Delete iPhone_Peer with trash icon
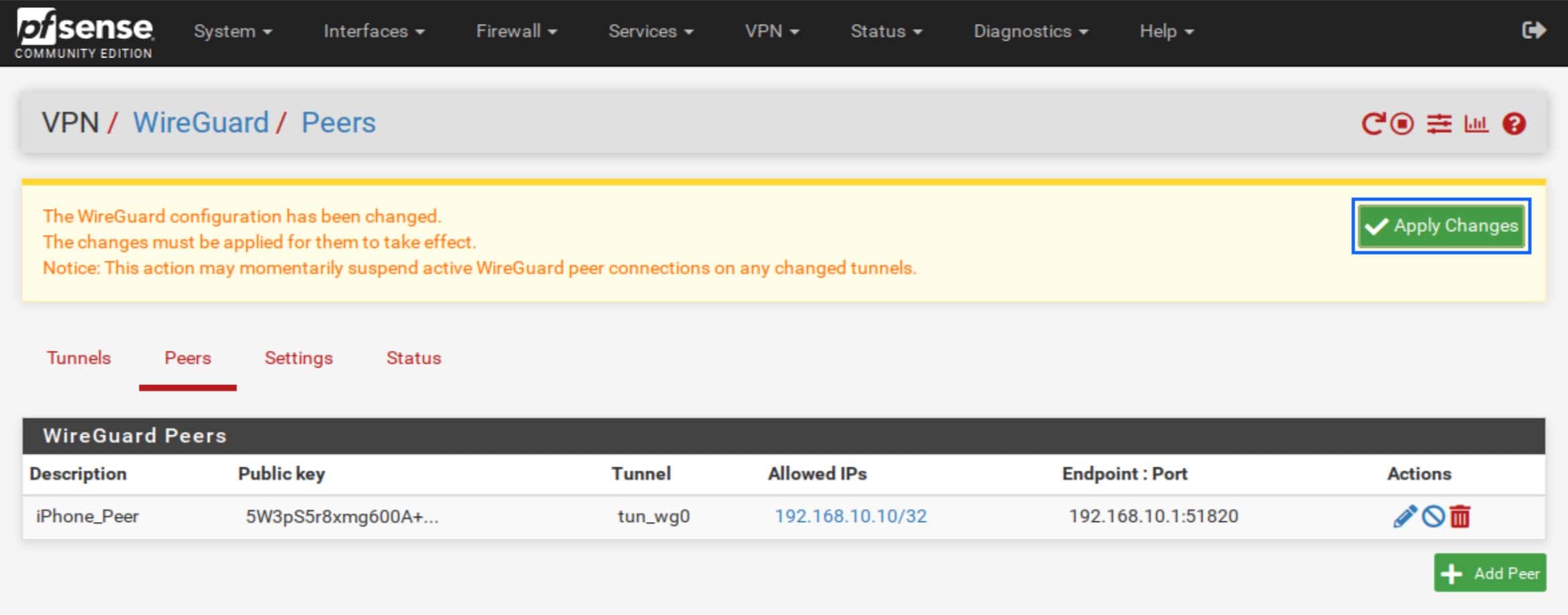This screenshot has height=615, width=1568. (1460, 516)
